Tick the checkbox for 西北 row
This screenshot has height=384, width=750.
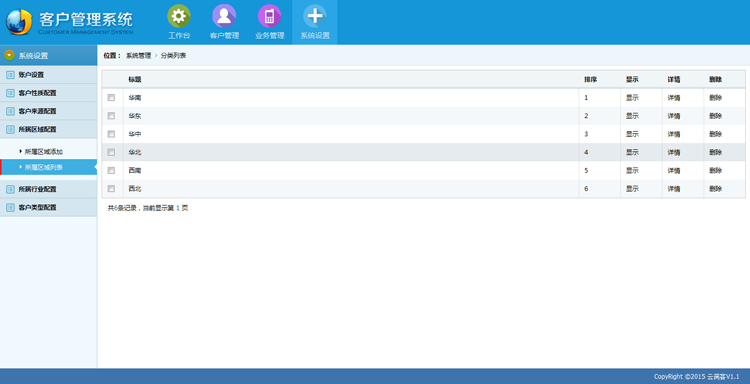pos(111,189)
